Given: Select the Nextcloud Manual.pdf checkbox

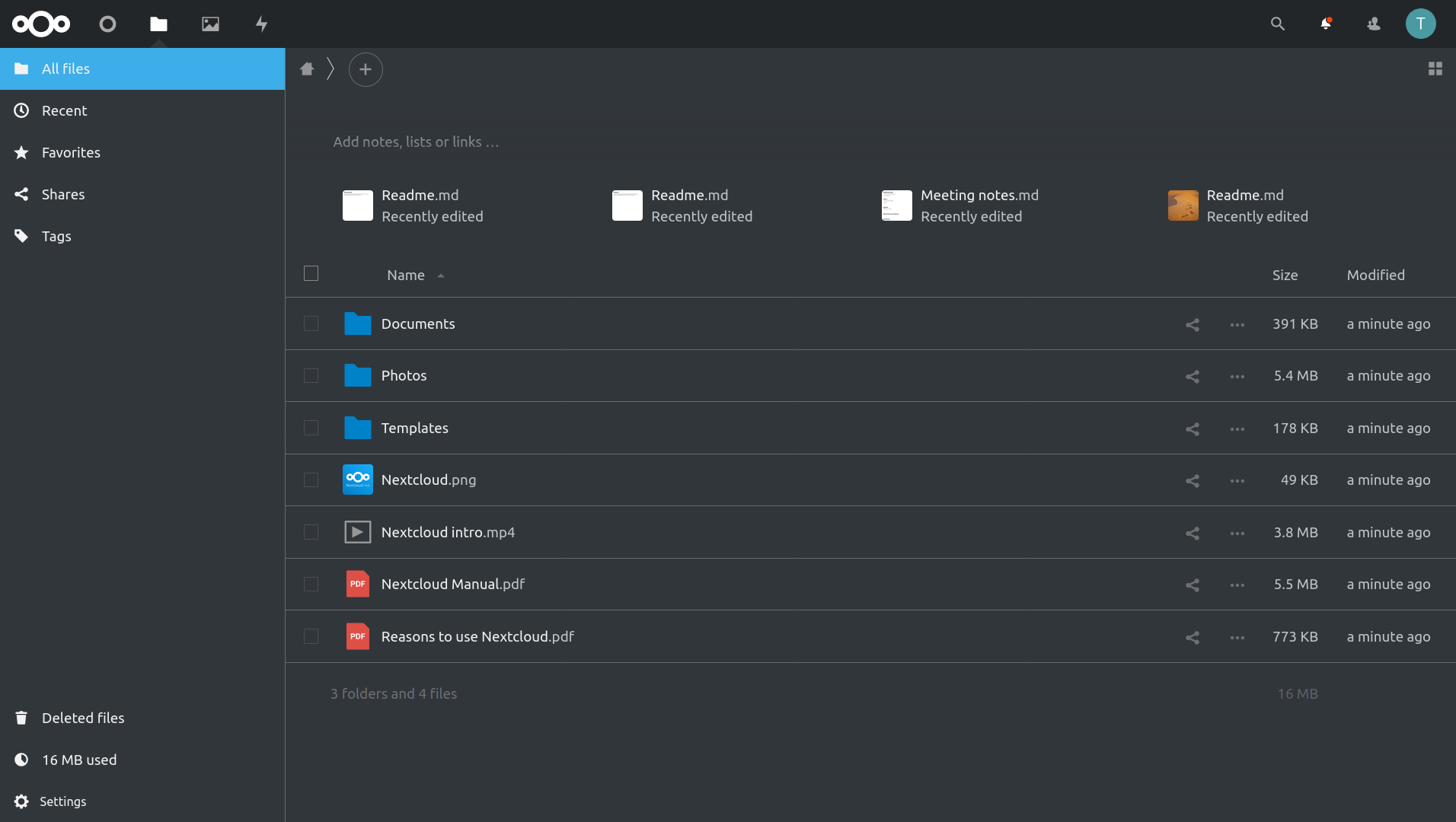Looking at the screenshot, I should tap(311, 584).
